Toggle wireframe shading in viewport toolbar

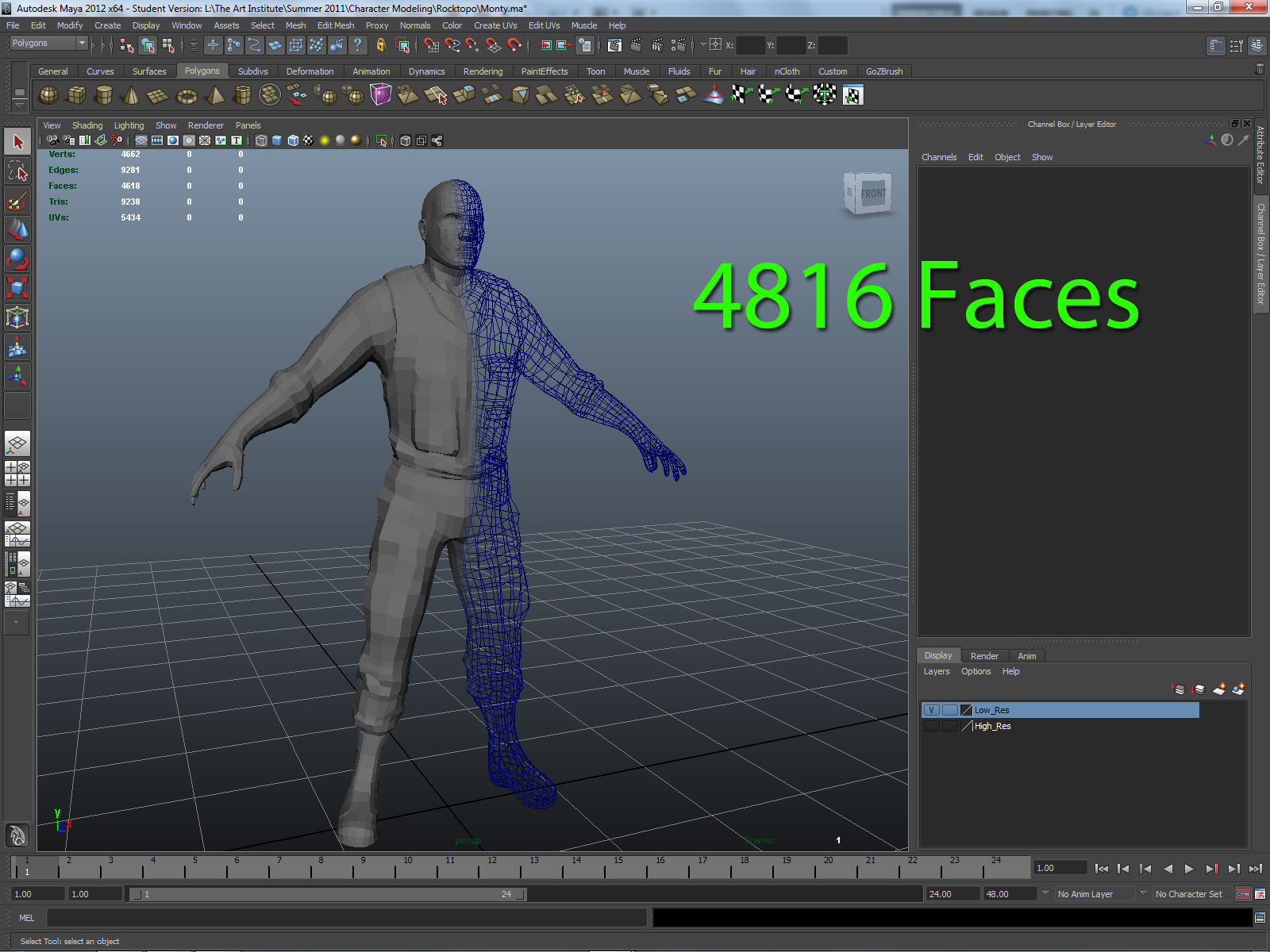[x=261, y=140]
